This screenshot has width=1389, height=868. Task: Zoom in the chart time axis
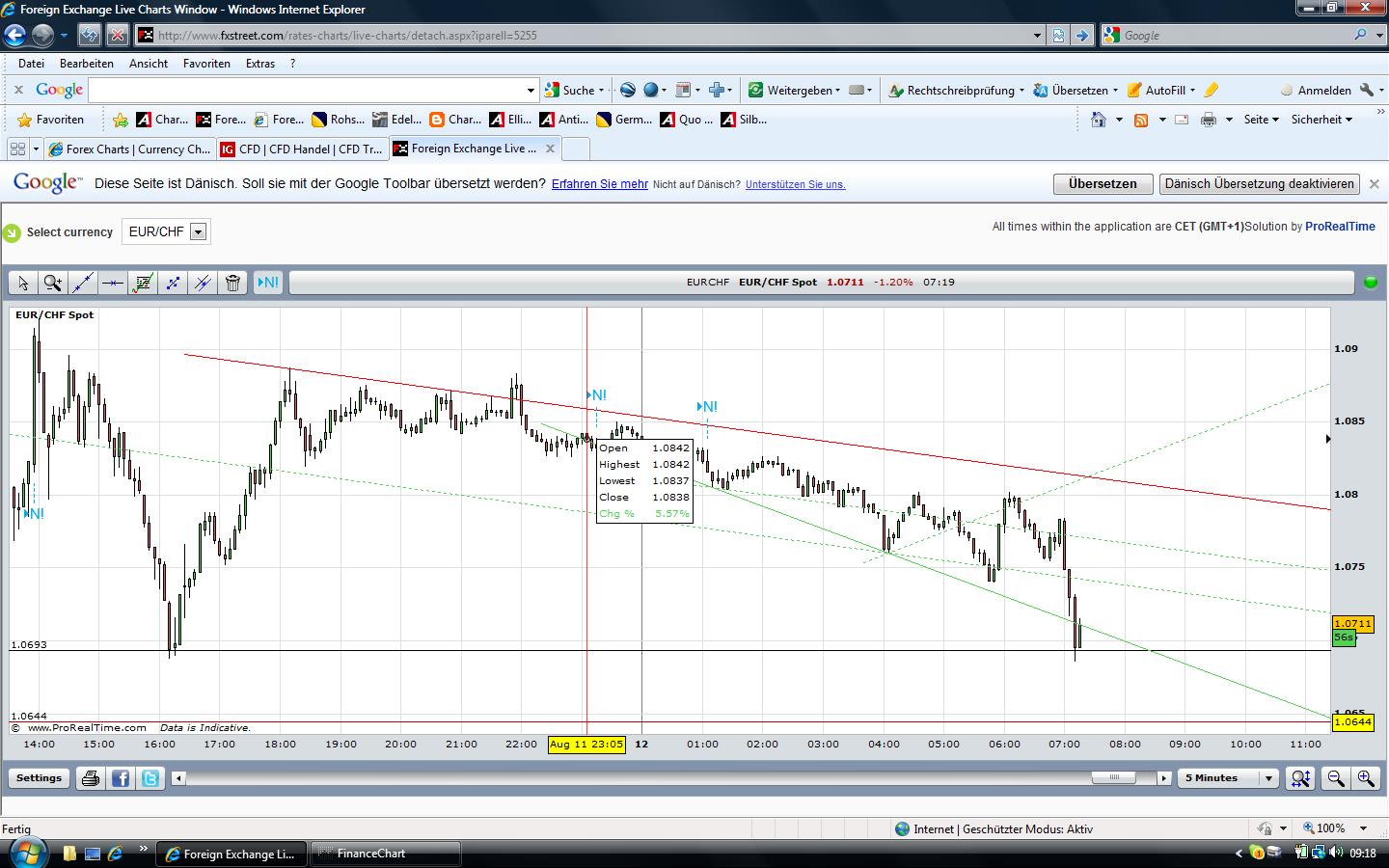point(1366,778)
